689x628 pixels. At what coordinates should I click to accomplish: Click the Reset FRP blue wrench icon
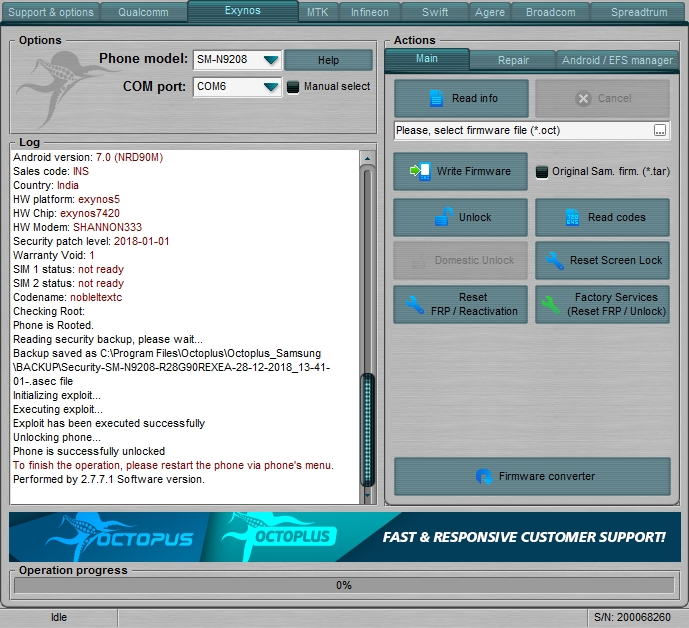pos(414,305)
